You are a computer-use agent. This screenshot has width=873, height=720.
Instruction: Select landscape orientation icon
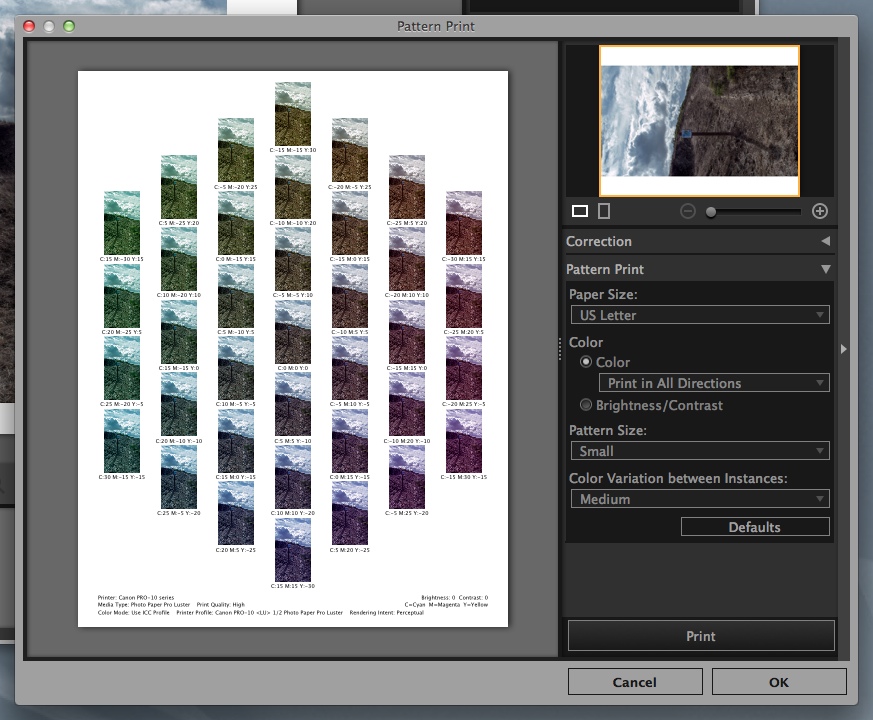[x=580, y=211]
